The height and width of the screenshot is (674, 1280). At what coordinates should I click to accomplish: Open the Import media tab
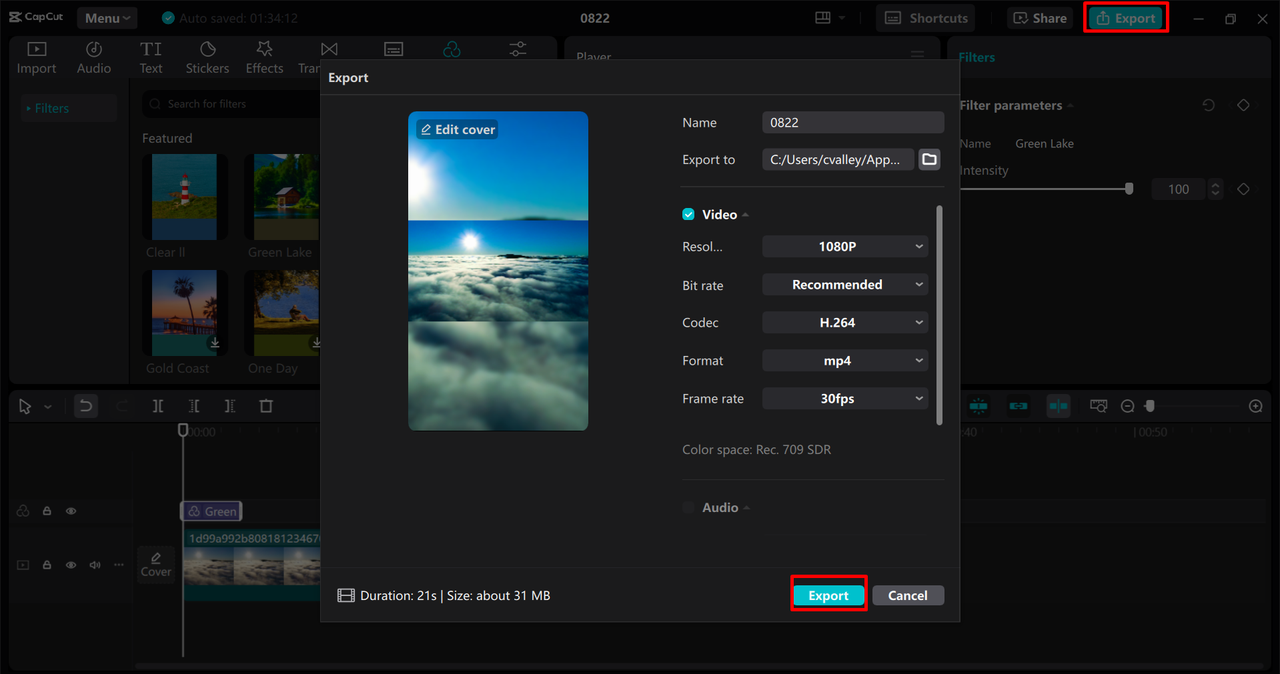36,57
